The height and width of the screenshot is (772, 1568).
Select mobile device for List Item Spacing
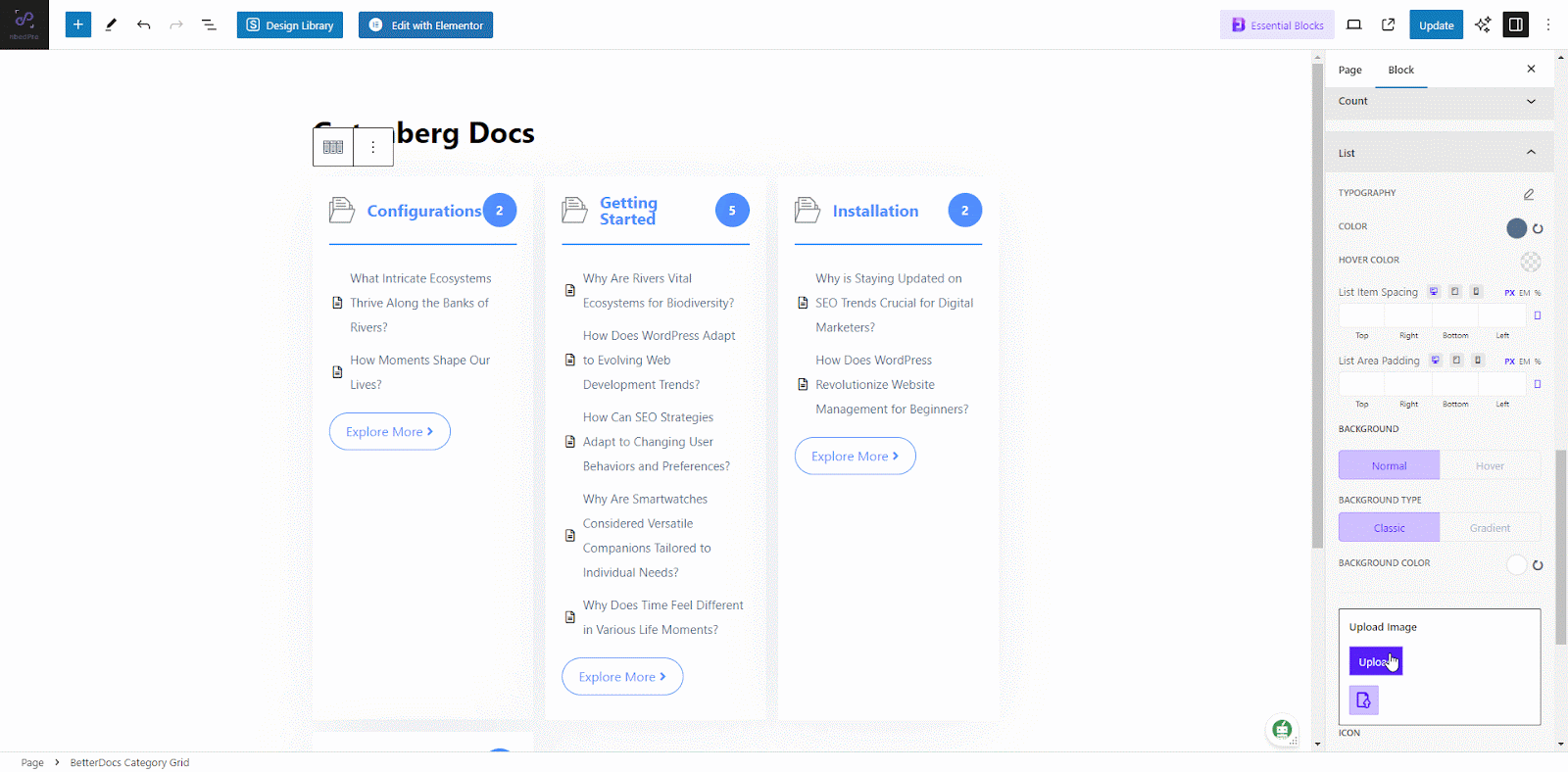pos(1476,292)
